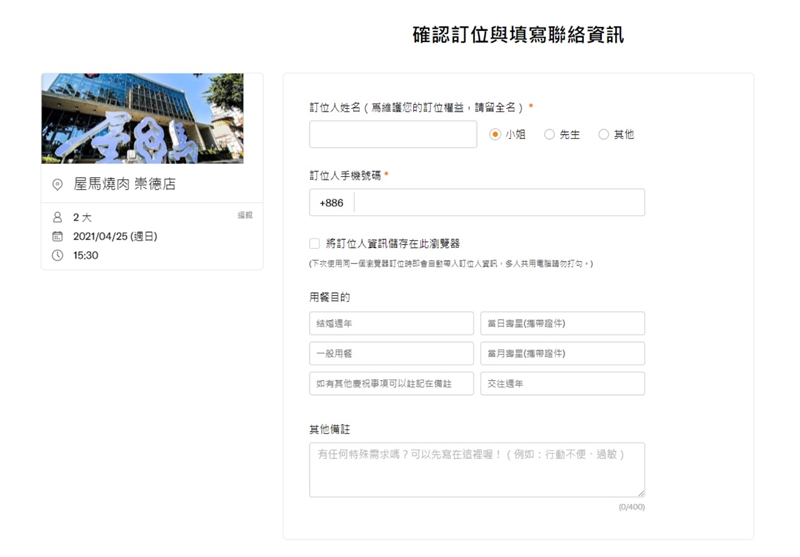Click the person icon next to 2 大
This screenshot has width=800, height=557.
[x=58, y=217]
